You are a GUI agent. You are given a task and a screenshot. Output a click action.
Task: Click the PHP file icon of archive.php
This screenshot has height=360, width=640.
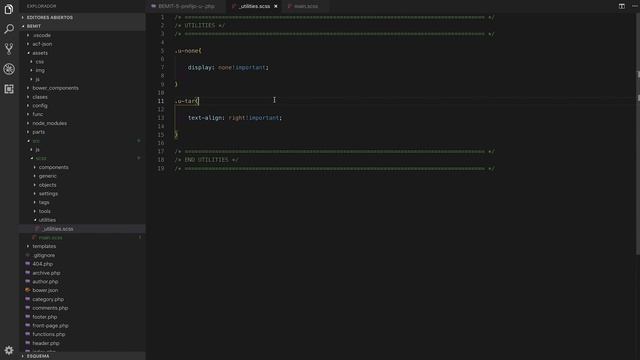[28, 273]
